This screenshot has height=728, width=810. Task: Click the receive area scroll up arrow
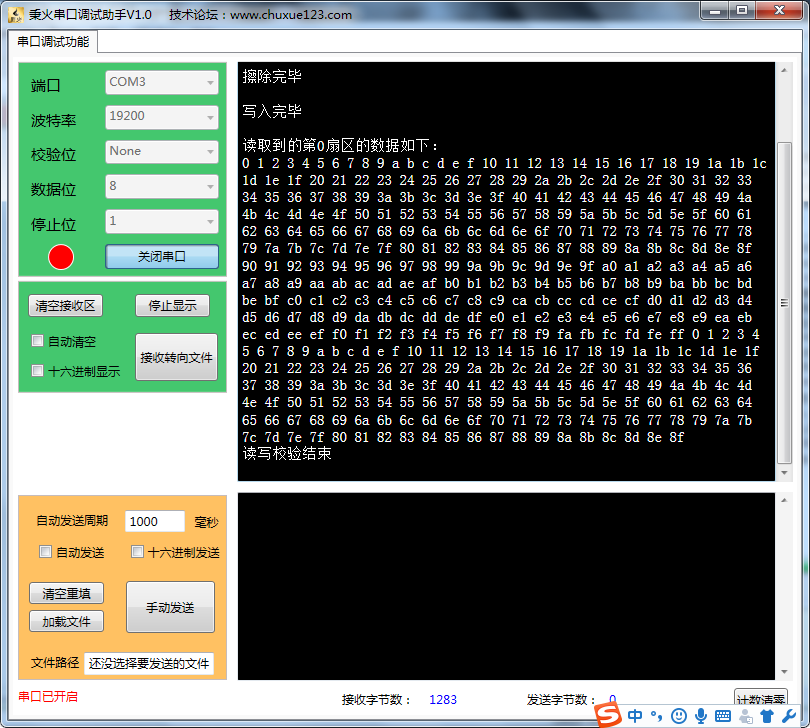784,70
